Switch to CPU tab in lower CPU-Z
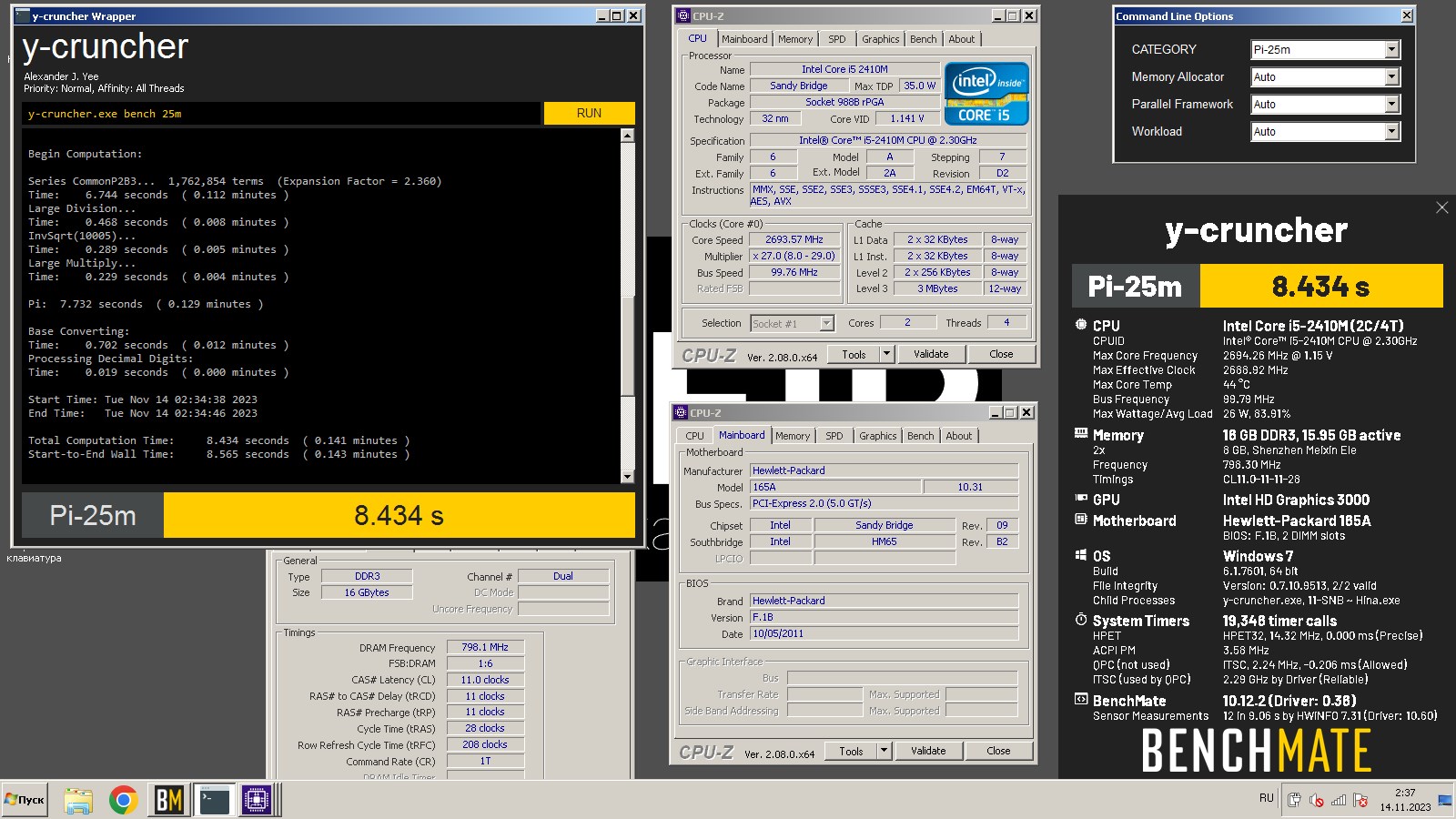1456x819 pixels. coord(694,436)
